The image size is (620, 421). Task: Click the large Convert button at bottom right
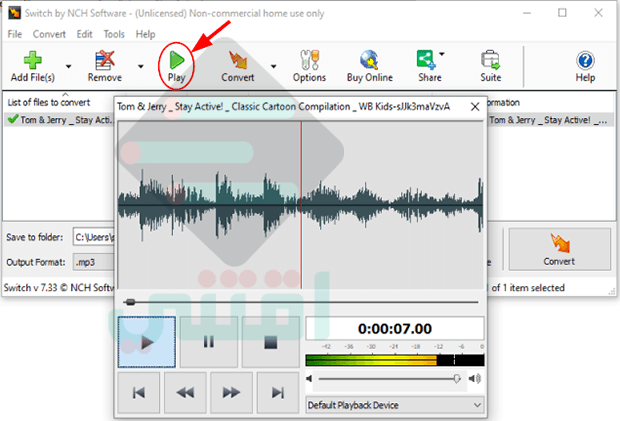560,249
